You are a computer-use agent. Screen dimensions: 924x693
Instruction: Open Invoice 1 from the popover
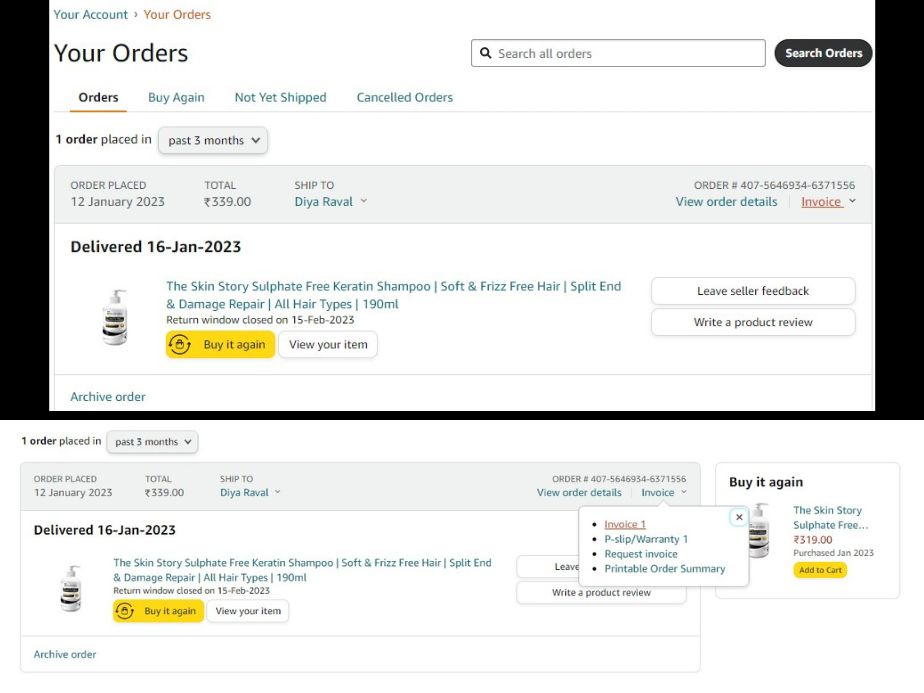(625, 524)
